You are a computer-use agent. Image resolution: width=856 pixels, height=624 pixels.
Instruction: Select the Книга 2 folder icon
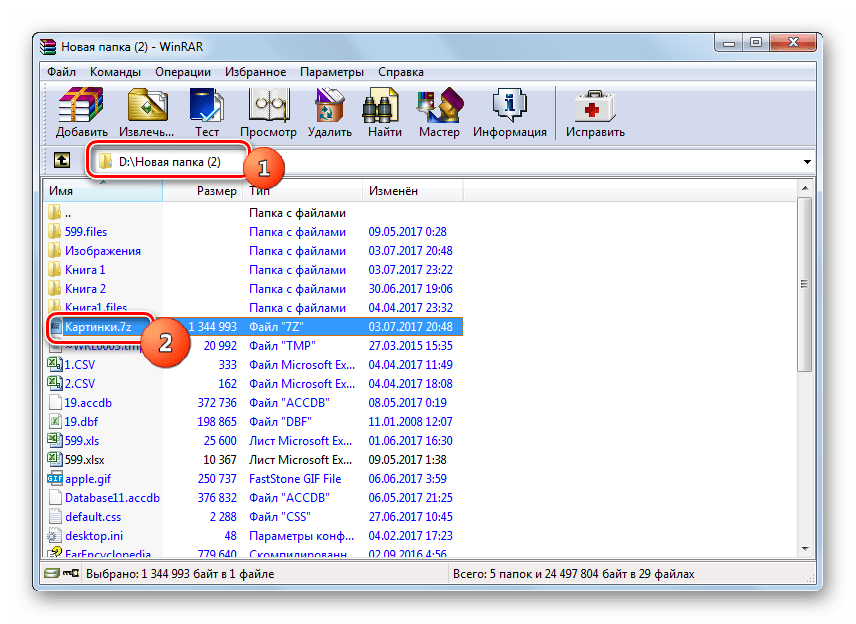54,288
